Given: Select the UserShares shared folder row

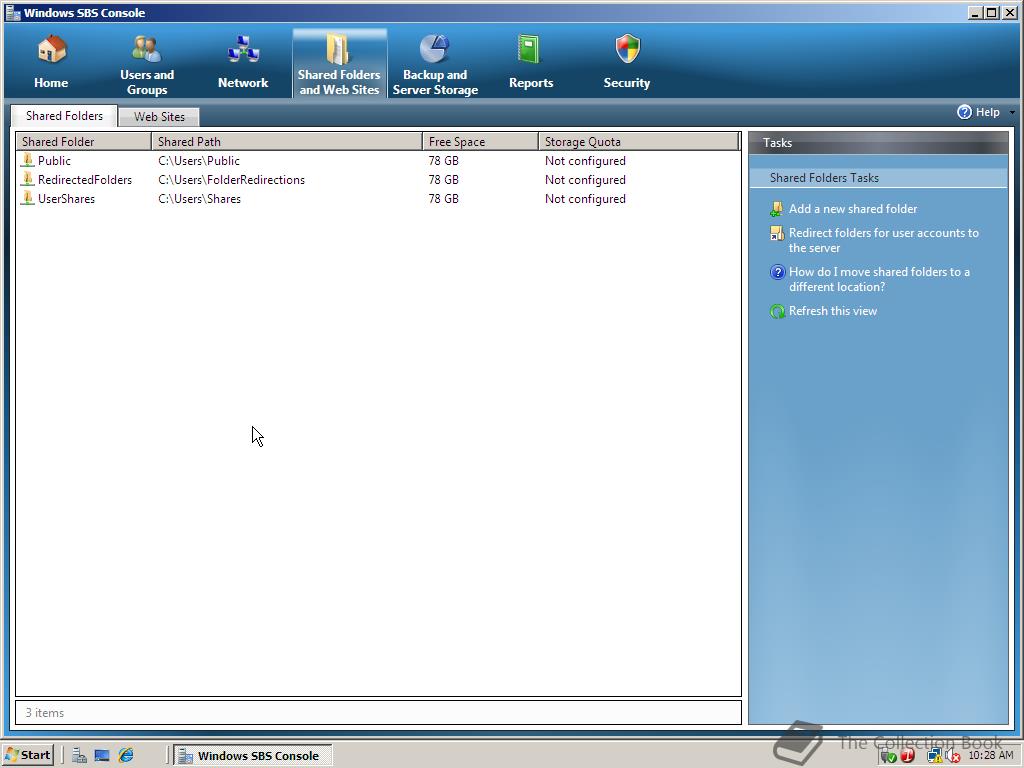Looking at the screenshot, I should click(379, 199).
